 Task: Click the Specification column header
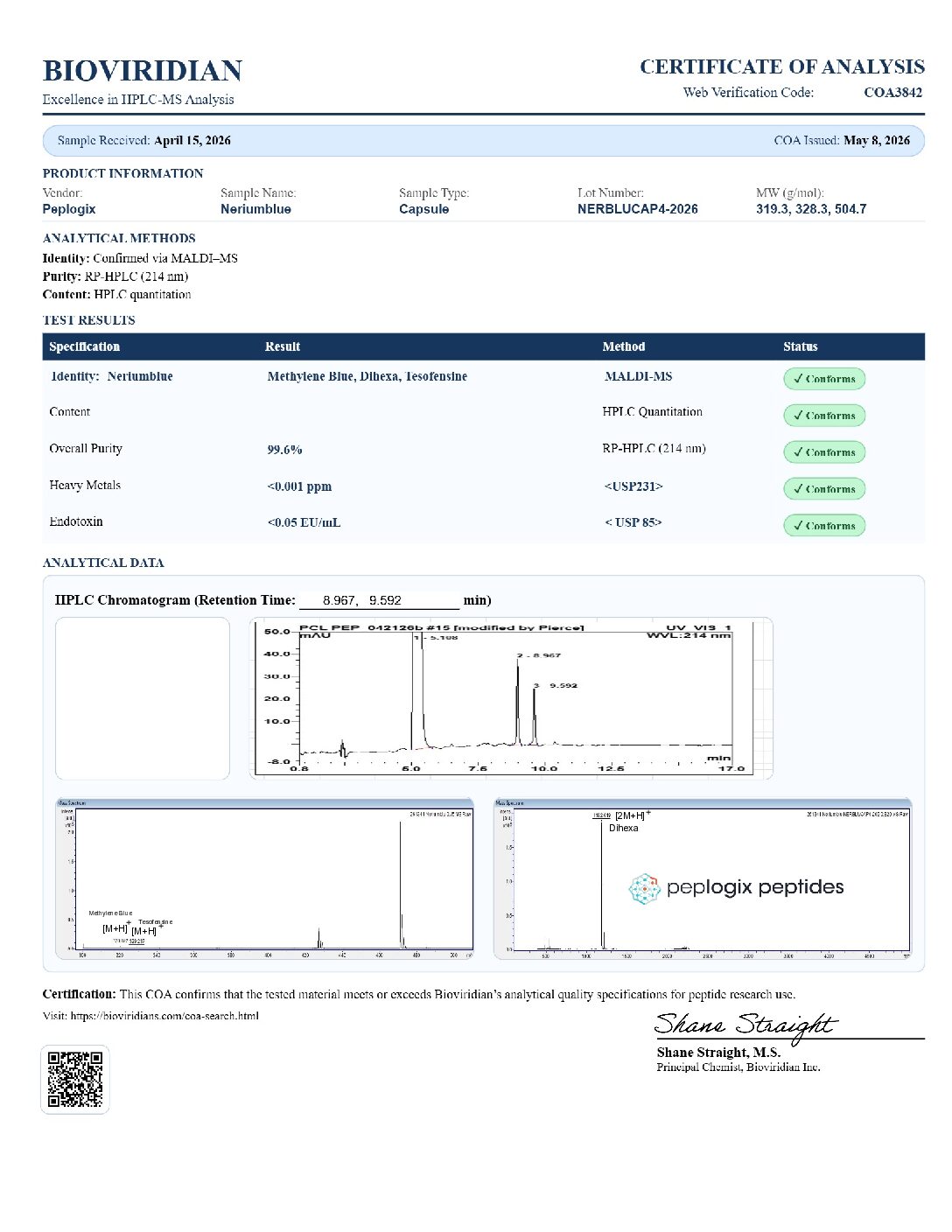point(84,346)
